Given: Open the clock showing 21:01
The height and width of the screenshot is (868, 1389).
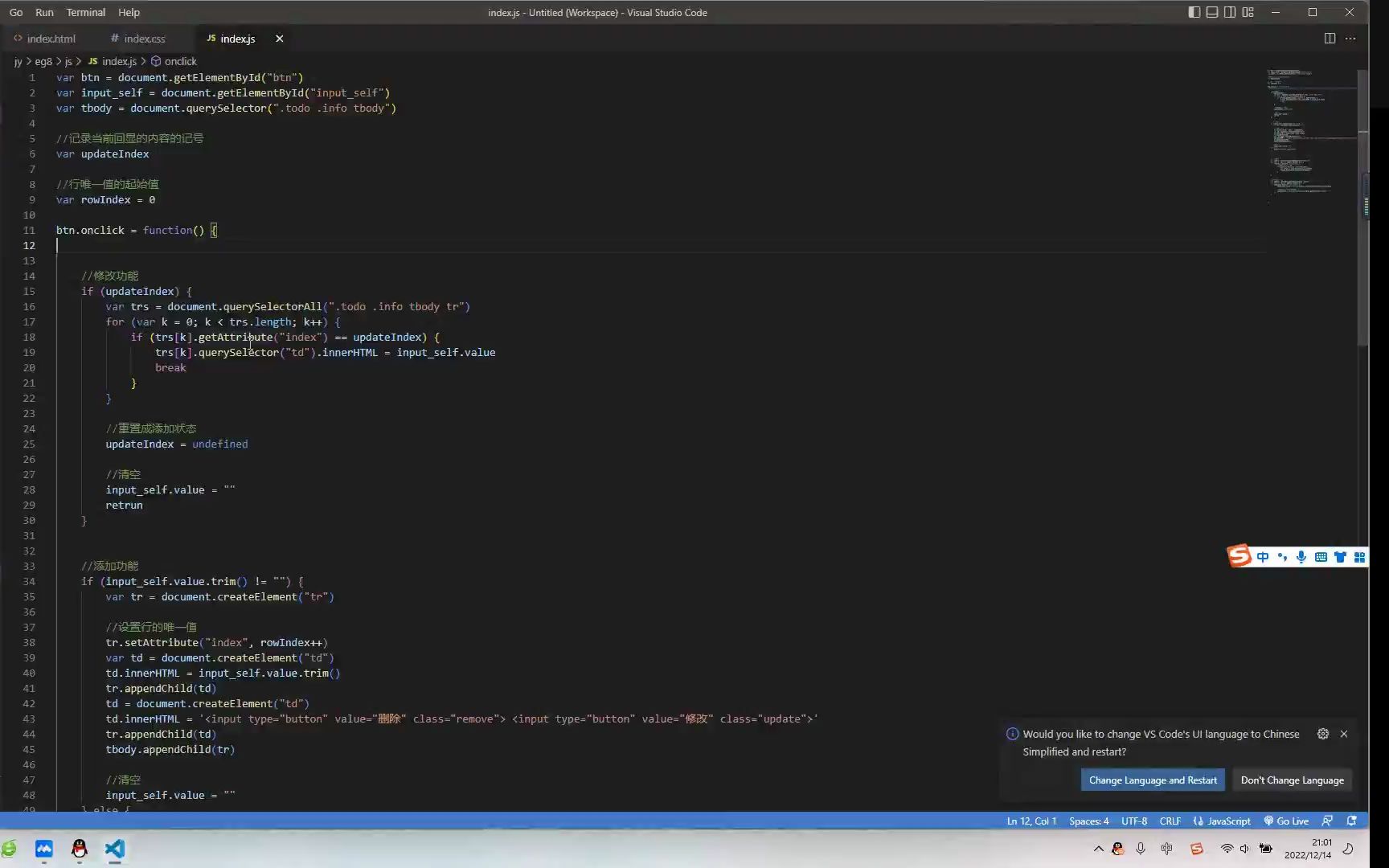Looking at the screenshot, I should pyautogui.click(x=1308, y=849).
